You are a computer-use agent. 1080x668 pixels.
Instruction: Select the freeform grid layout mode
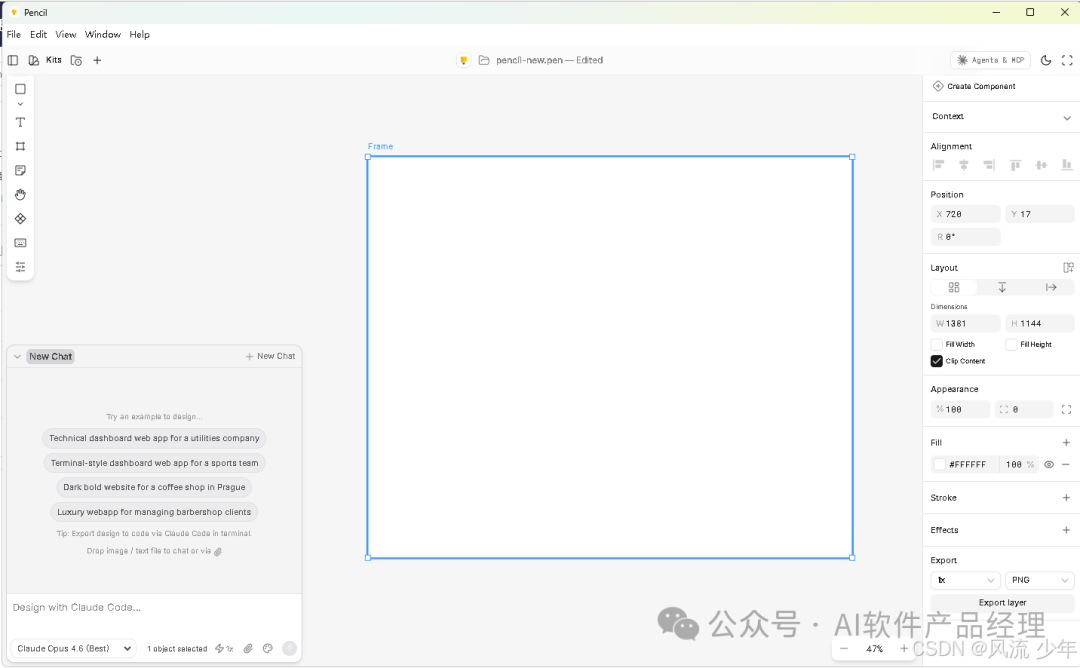[954, 288]
